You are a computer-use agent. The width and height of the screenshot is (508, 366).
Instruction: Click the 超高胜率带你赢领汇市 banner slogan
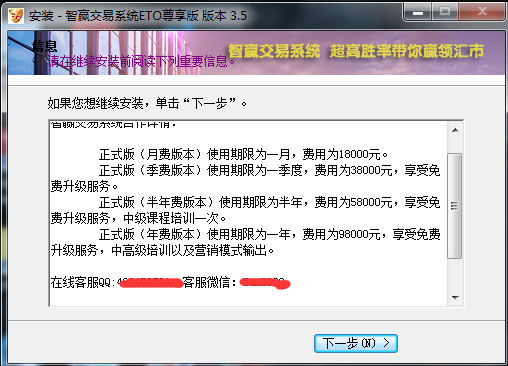pos(407,51)
